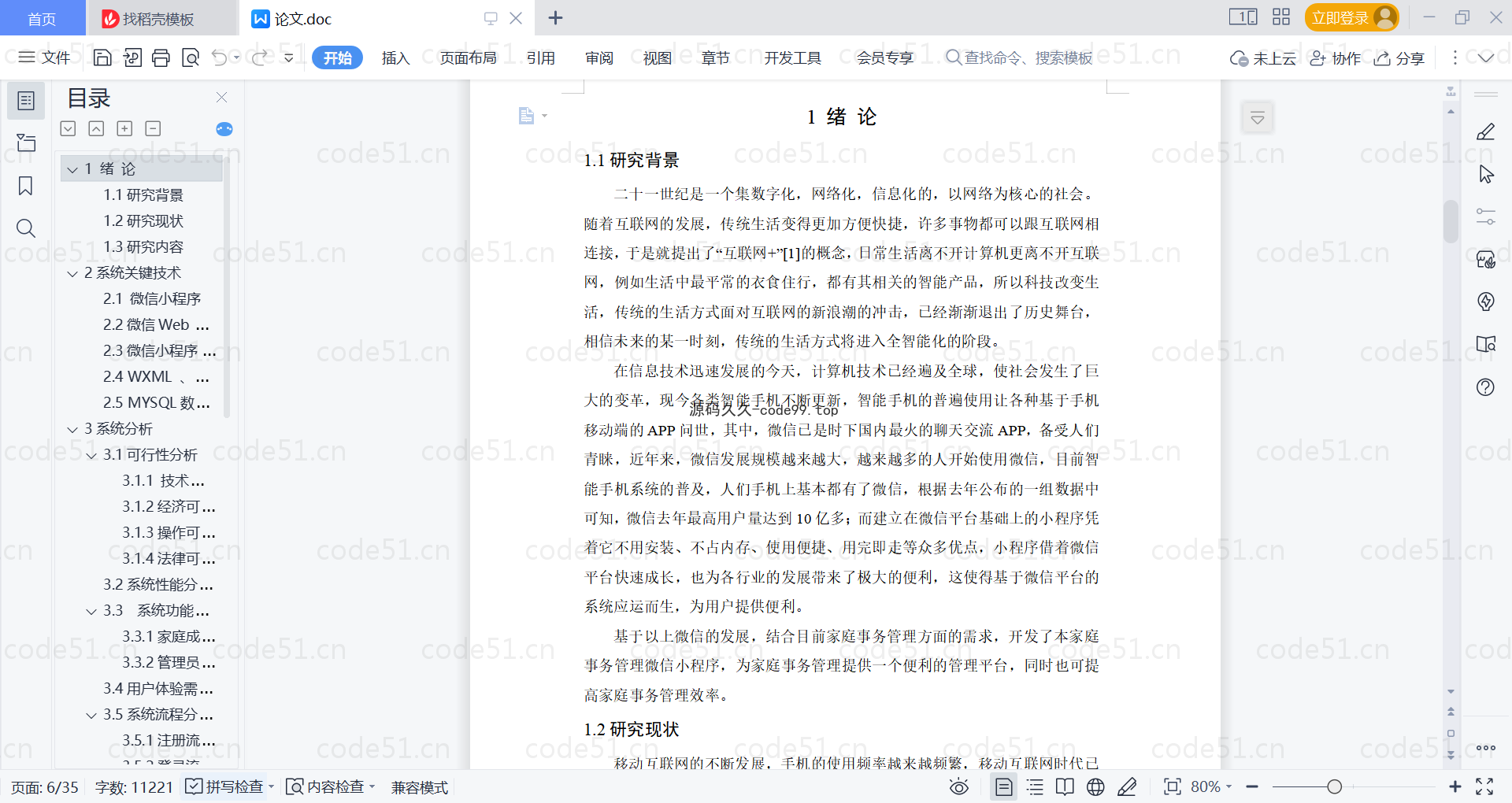This screenshot has height=803, width=1512.
Task: Enter full screen mode icon
Action: (1484, 786)
